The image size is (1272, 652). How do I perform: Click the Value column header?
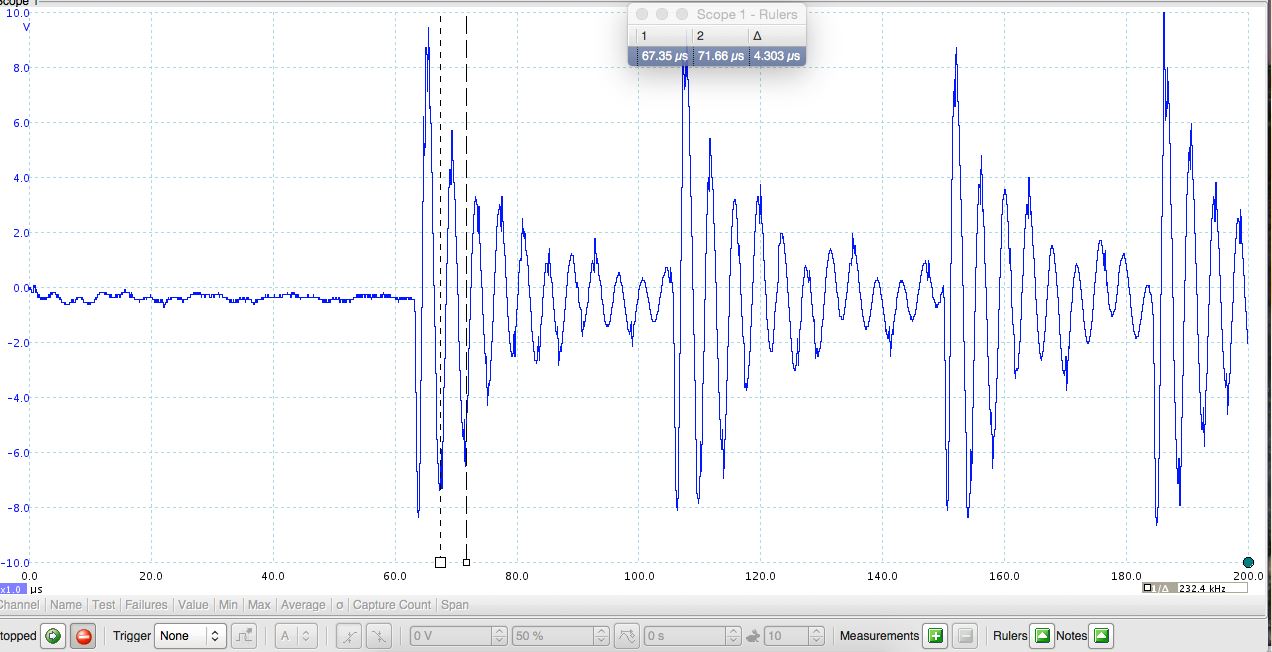pos(193,605)
